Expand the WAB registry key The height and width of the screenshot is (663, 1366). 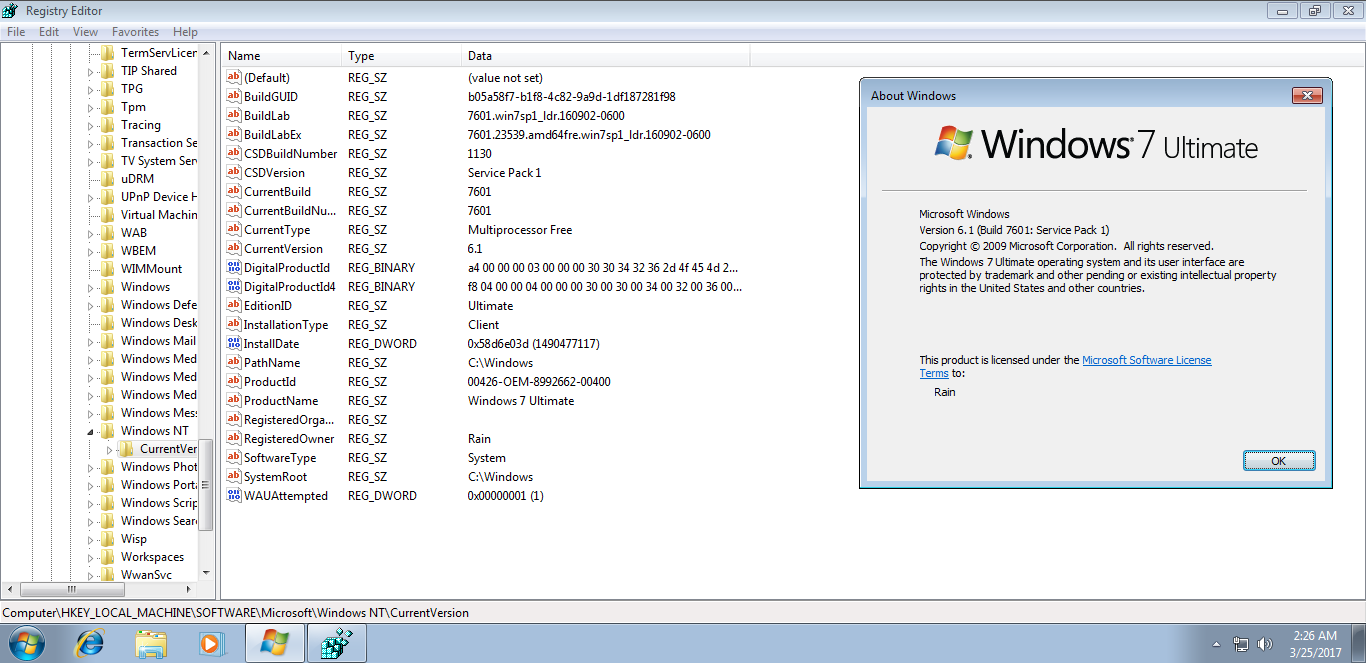(x=91, y=233)
